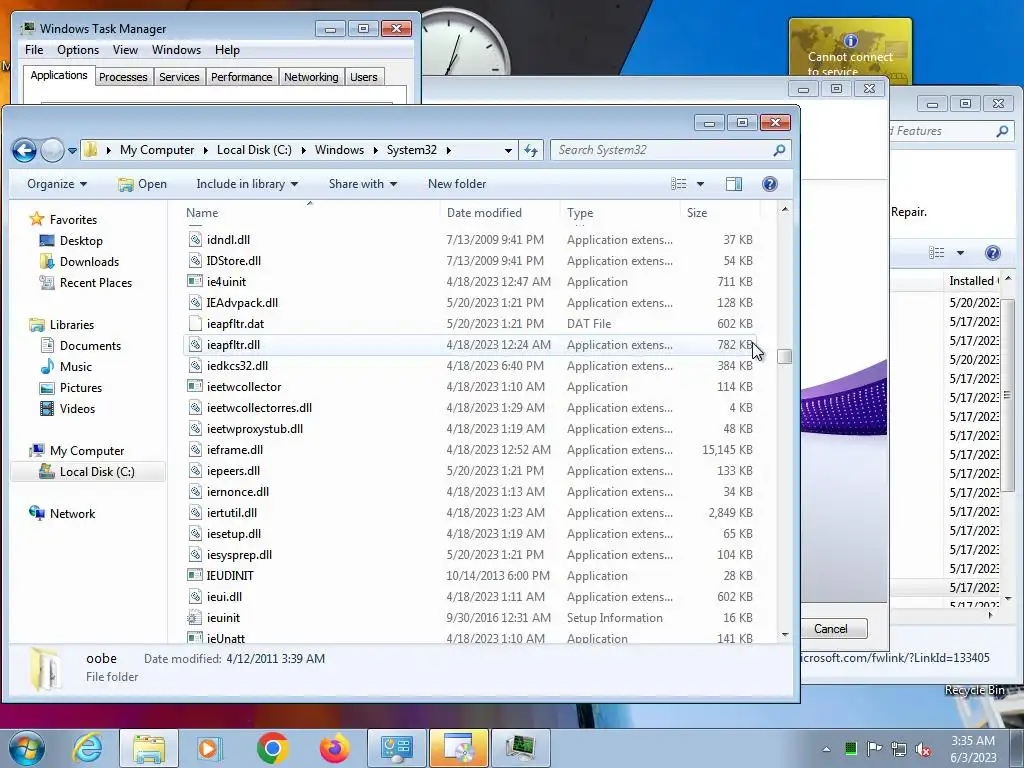
Task: Click the Windows breadcrumb in the address bar
Action: pos(339,150)
